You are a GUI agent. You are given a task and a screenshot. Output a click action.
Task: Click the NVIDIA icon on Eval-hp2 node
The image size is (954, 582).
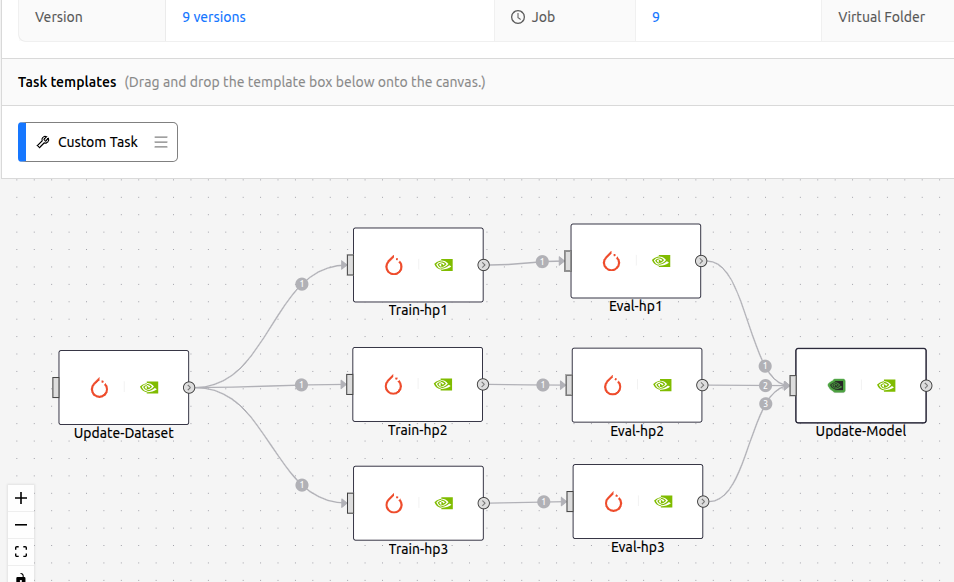pyautogui.click(x=661, y=385)
